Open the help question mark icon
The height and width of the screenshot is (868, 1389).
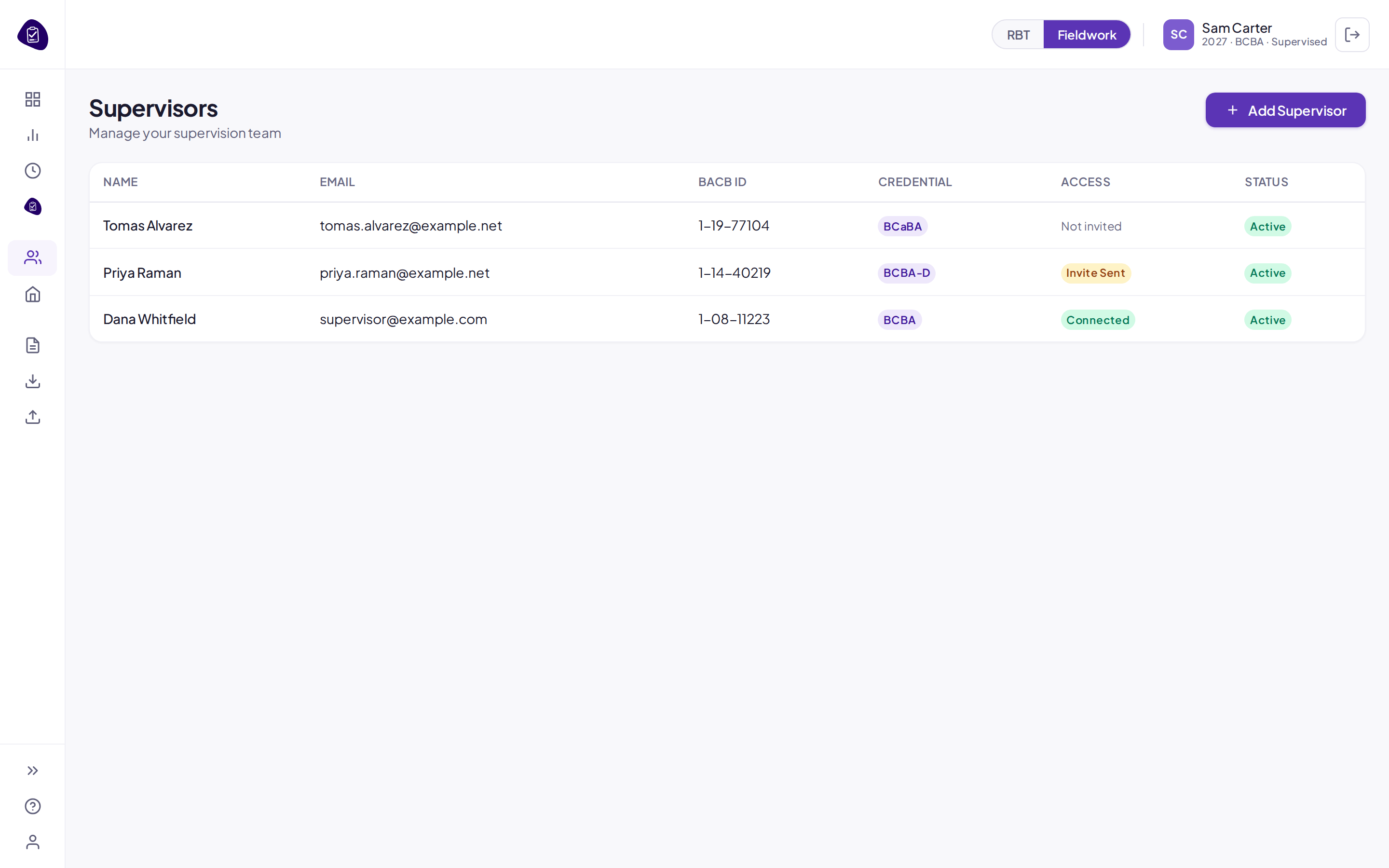[x=33, y=806]
